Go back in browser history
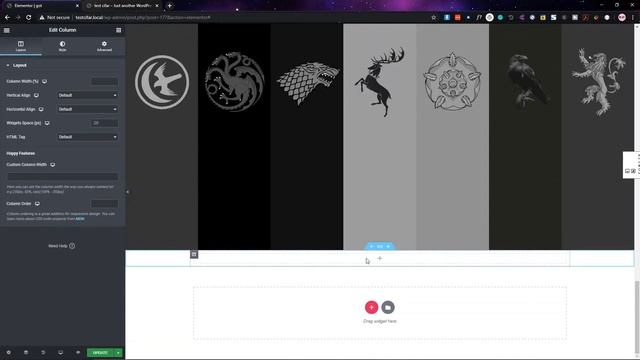Viewport: 640px width, 360px height. pyautogui.click(x=7, y=18)
